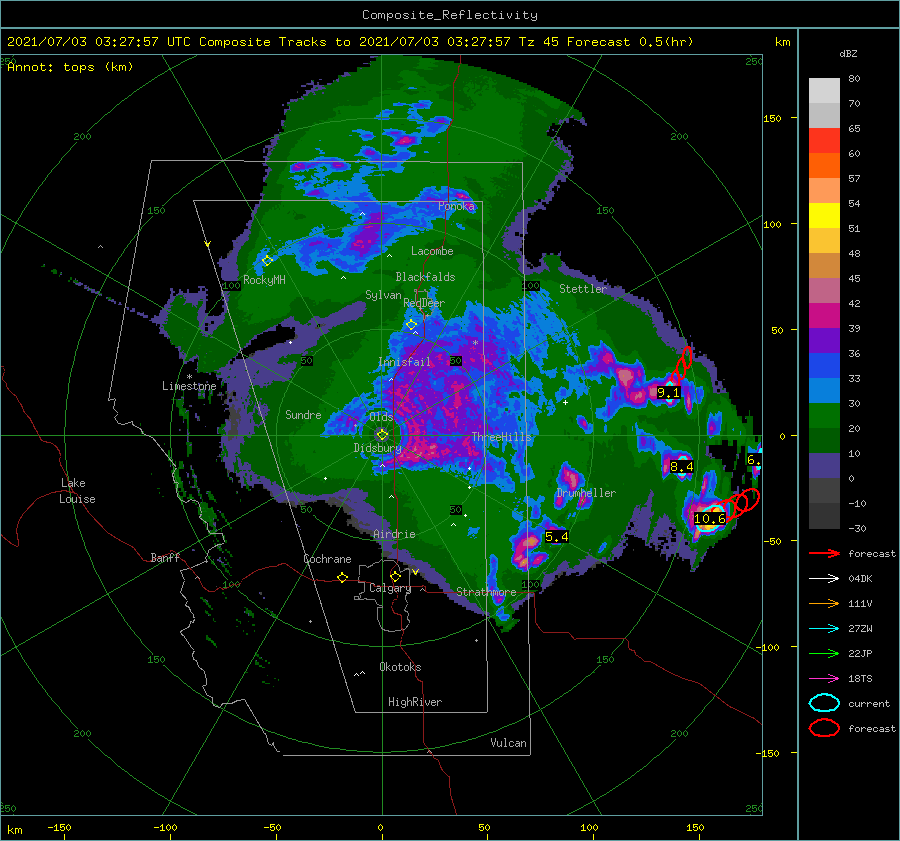900x841 pixels.
Task: Select storm top label 8.4
Action: point(681,467)
